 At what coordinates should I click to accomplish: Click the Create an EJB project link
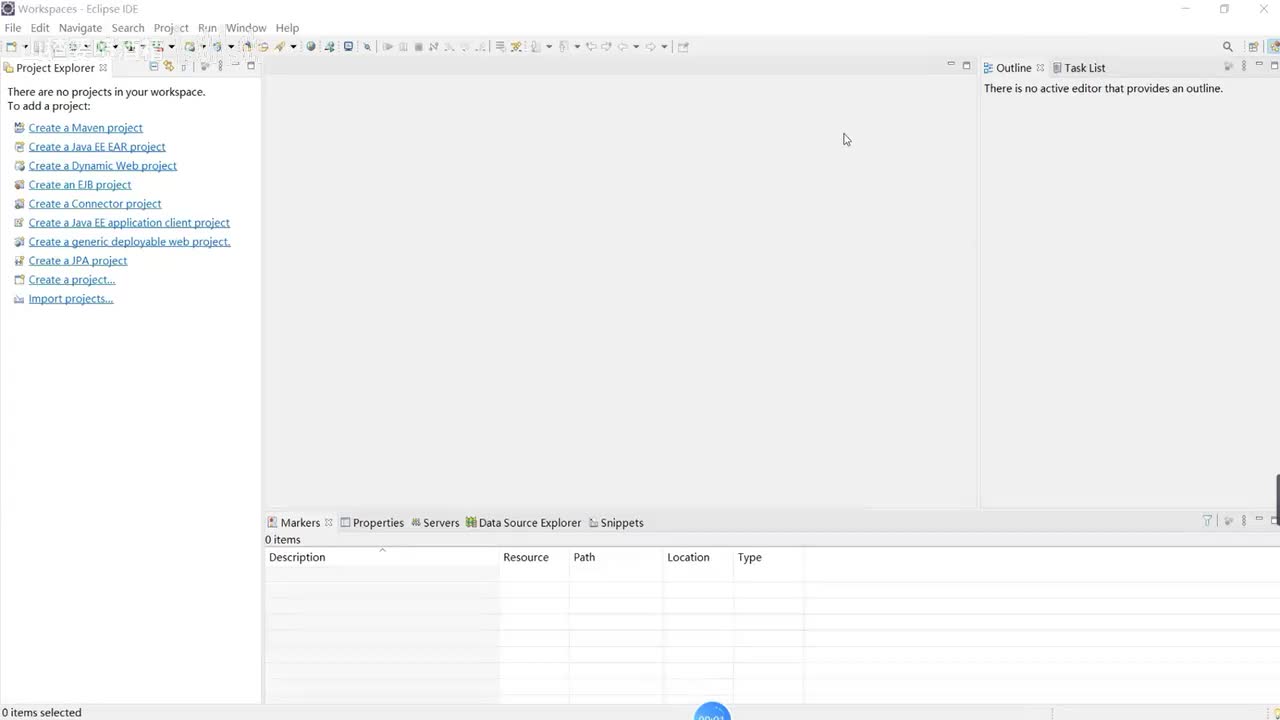point(80,185)
